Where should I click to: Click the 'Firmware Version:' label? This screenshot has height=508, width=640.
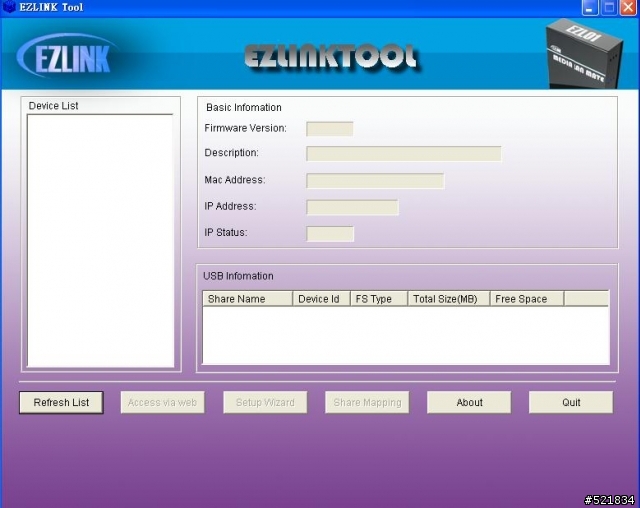click(245, 128)
